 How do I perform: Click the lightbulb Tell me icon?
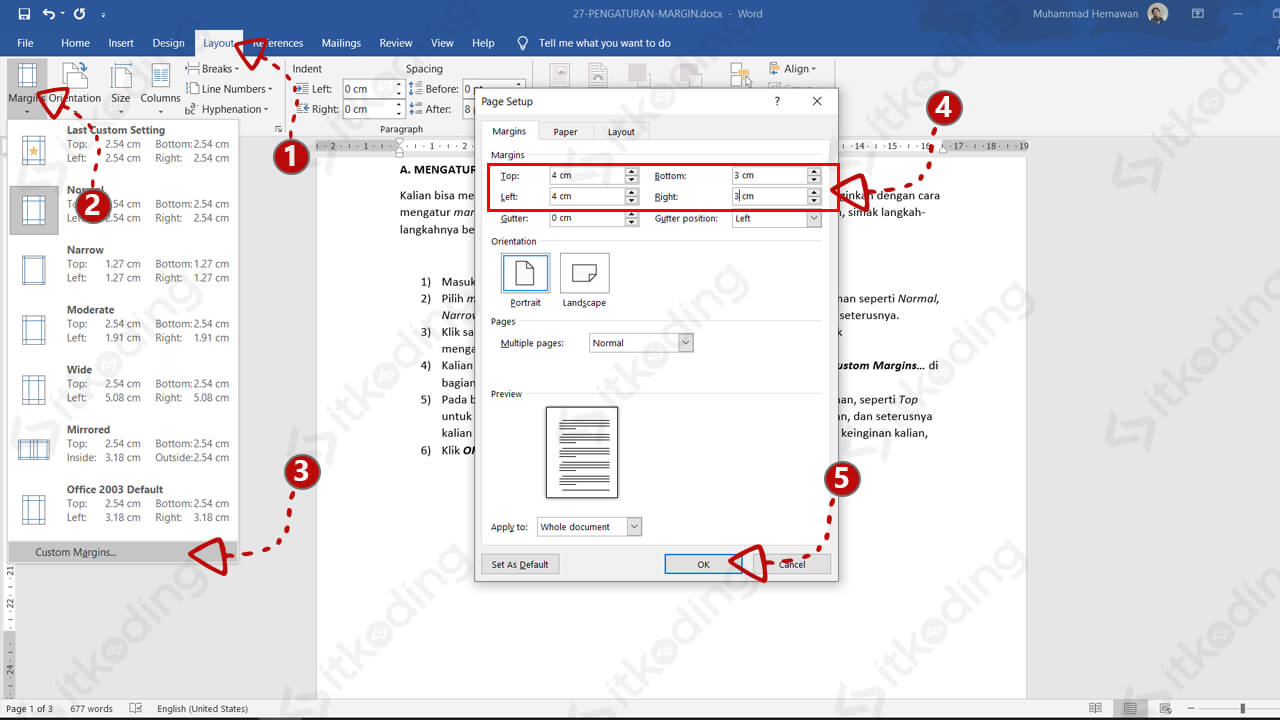[522, 43]
